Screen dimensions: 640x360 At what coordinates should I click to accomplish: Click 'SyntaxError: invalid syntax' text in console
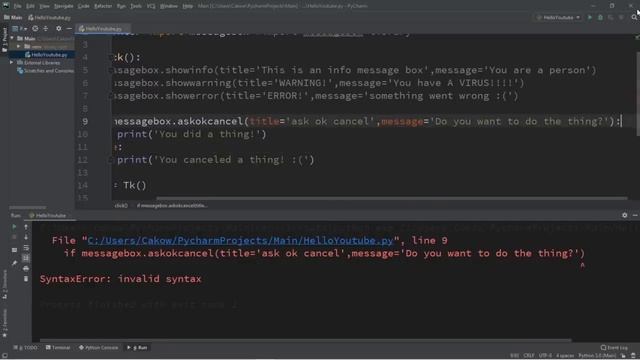click(x=120, y=279)
